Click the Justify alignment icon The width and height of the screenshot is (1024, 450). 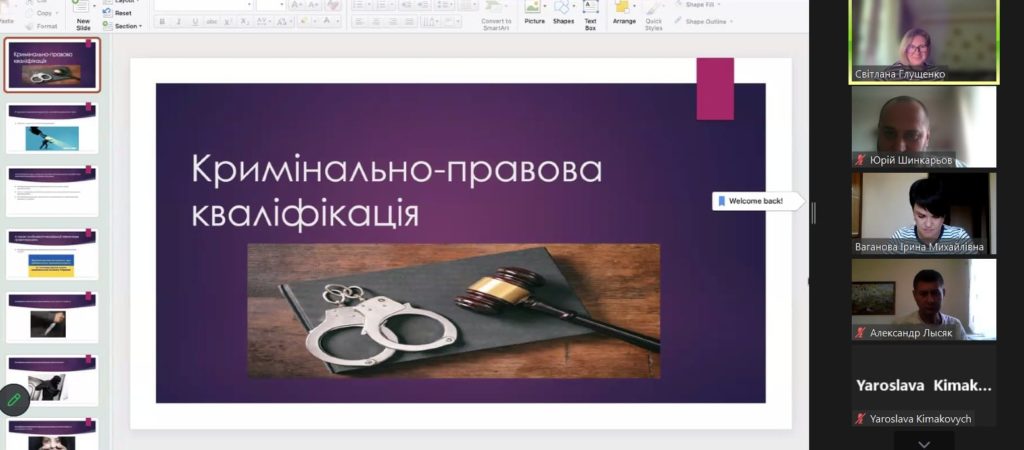[407, 22]
